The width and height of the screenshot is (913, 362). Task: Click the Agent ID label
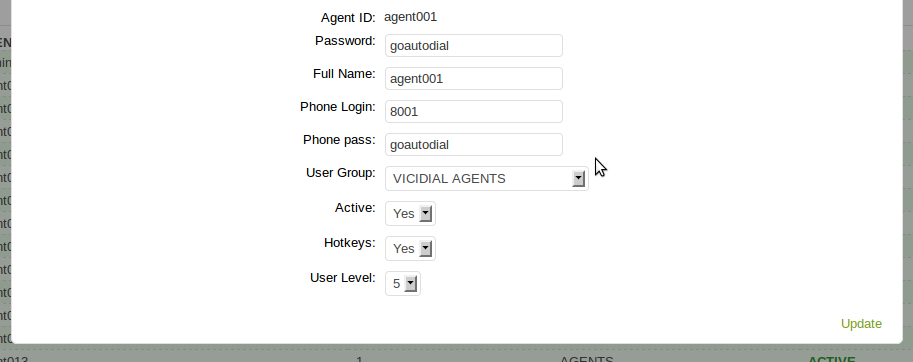[348, 17]
